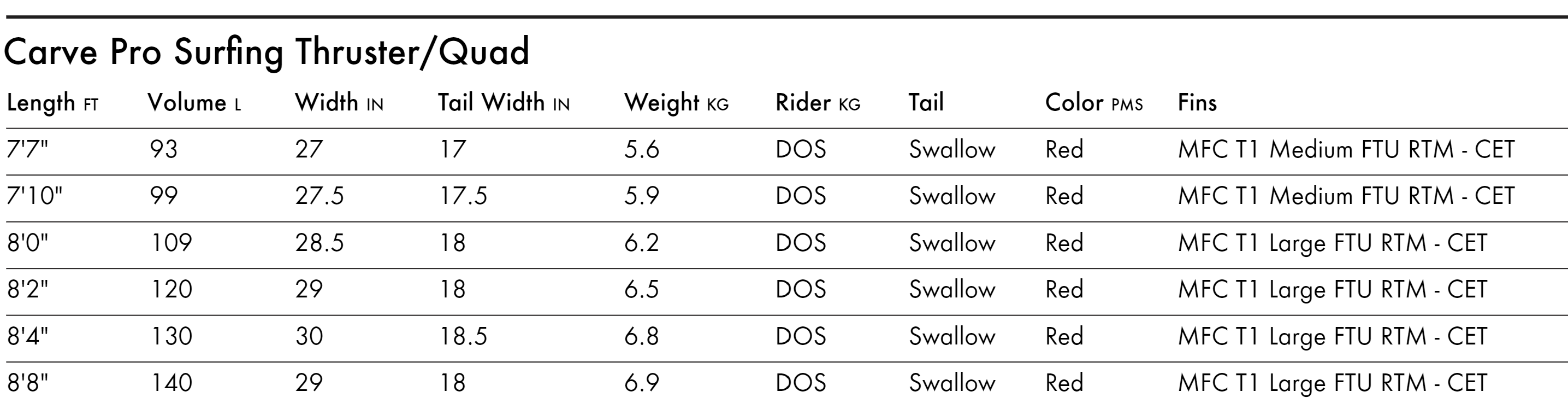
Task: Select the Volume L column header
Action: click(194, 102)
